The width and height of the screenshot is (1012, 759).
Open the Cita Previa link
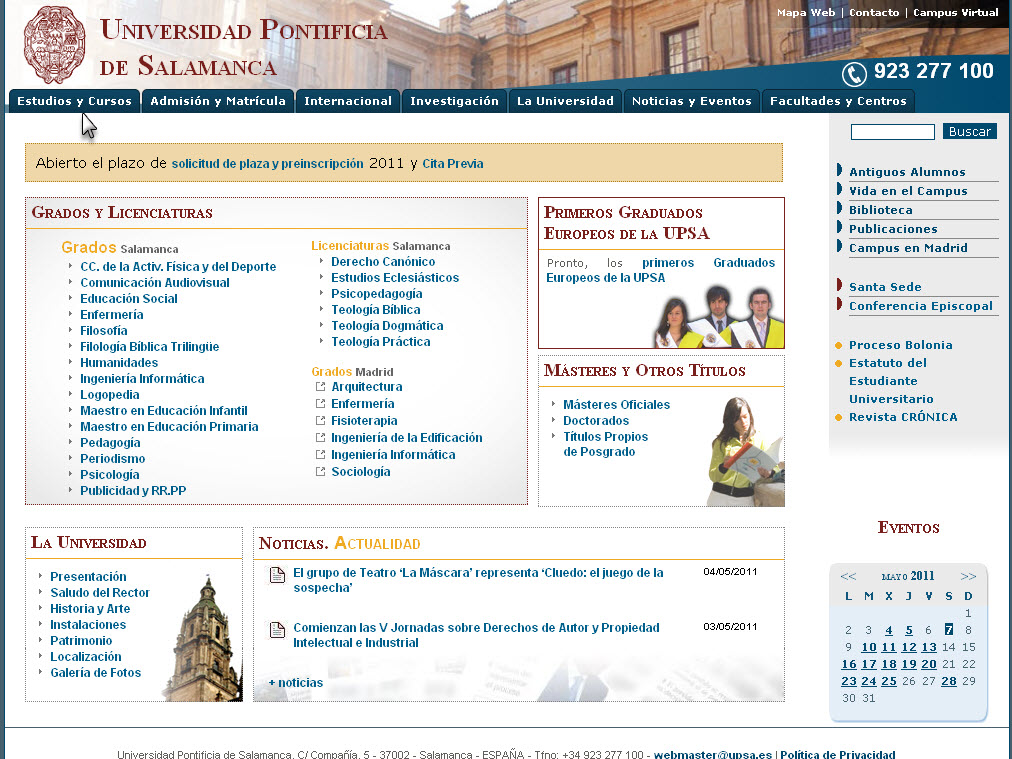tap(452, 164)
